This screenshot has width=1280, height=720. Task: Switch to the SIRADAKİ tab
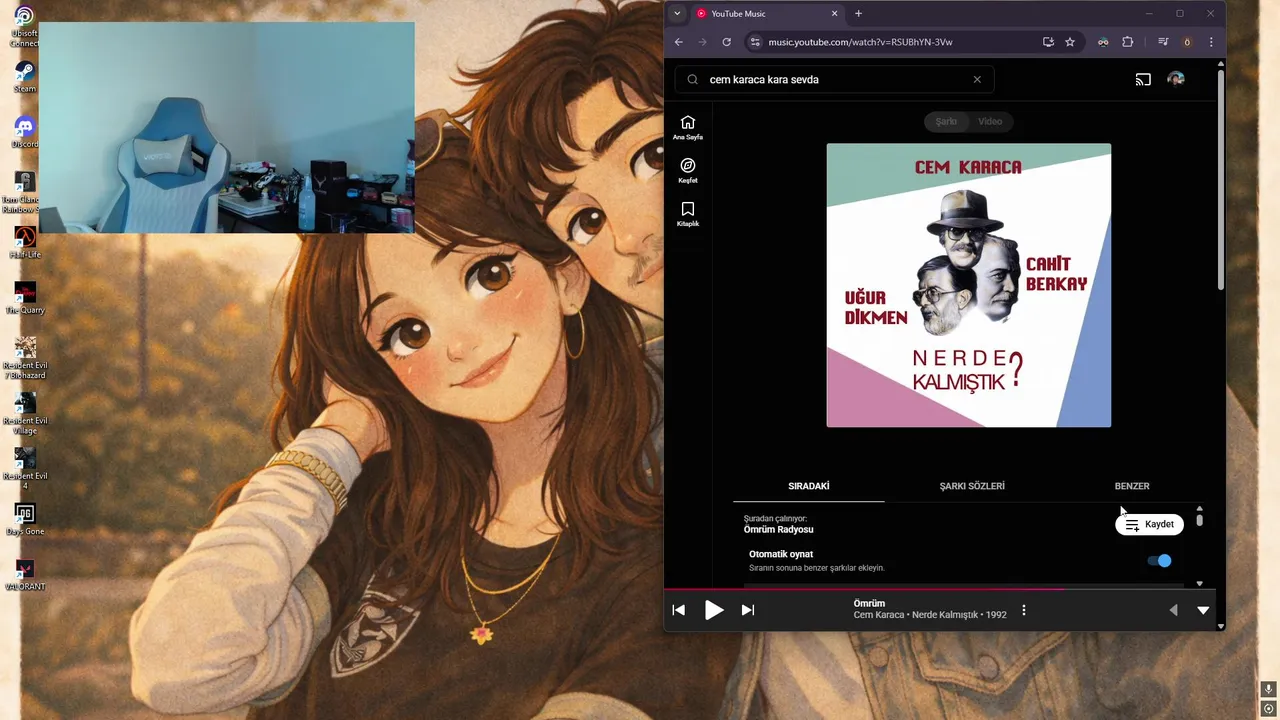pyautogui.click(x=809, y=486)
